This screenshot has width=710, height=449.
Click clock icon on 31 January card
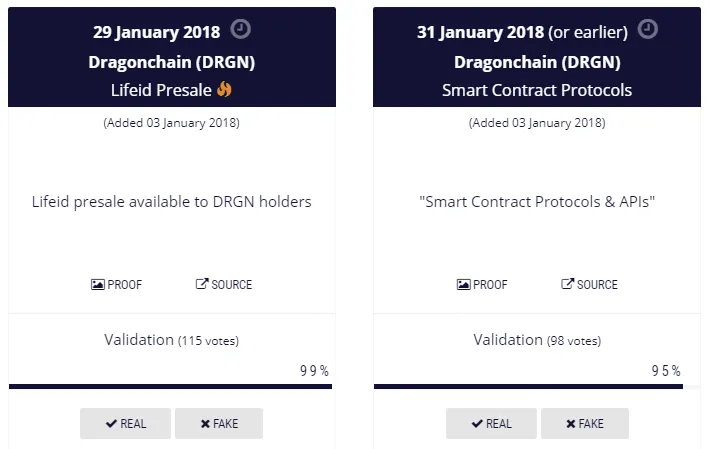click(648, 29)
